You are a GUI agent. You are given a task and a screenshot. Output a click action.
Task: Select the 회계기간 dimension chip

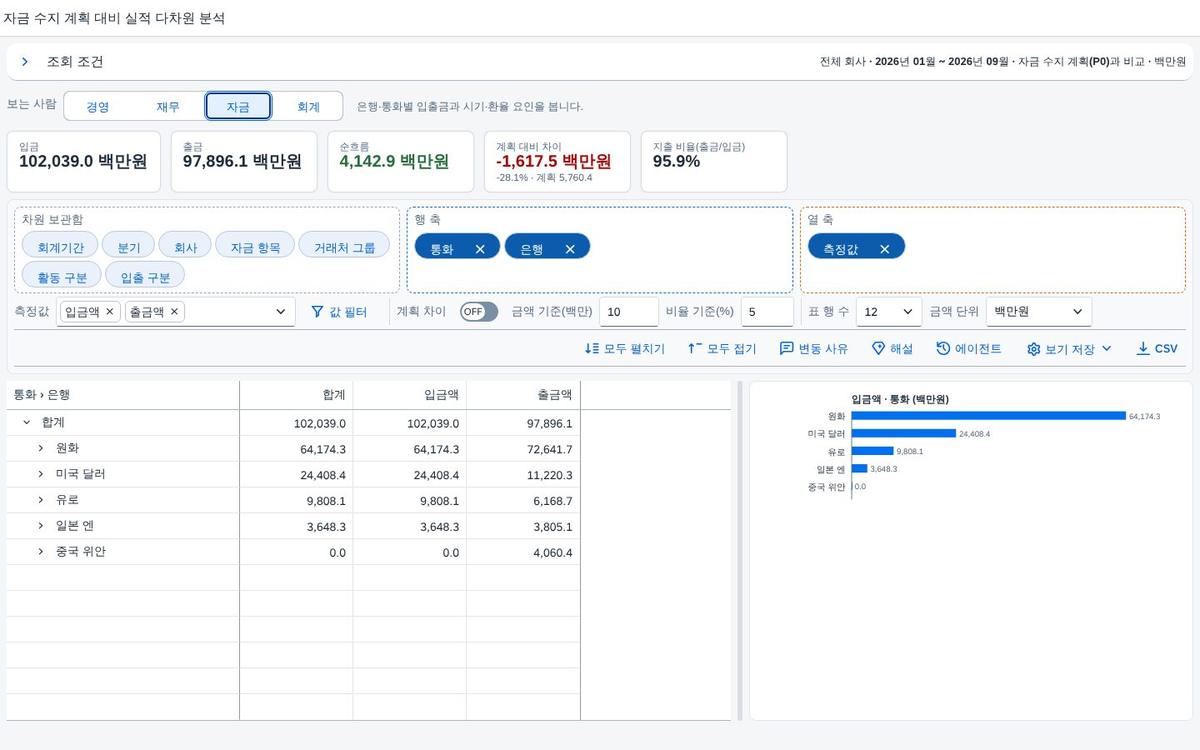click(x=60, y=247)
